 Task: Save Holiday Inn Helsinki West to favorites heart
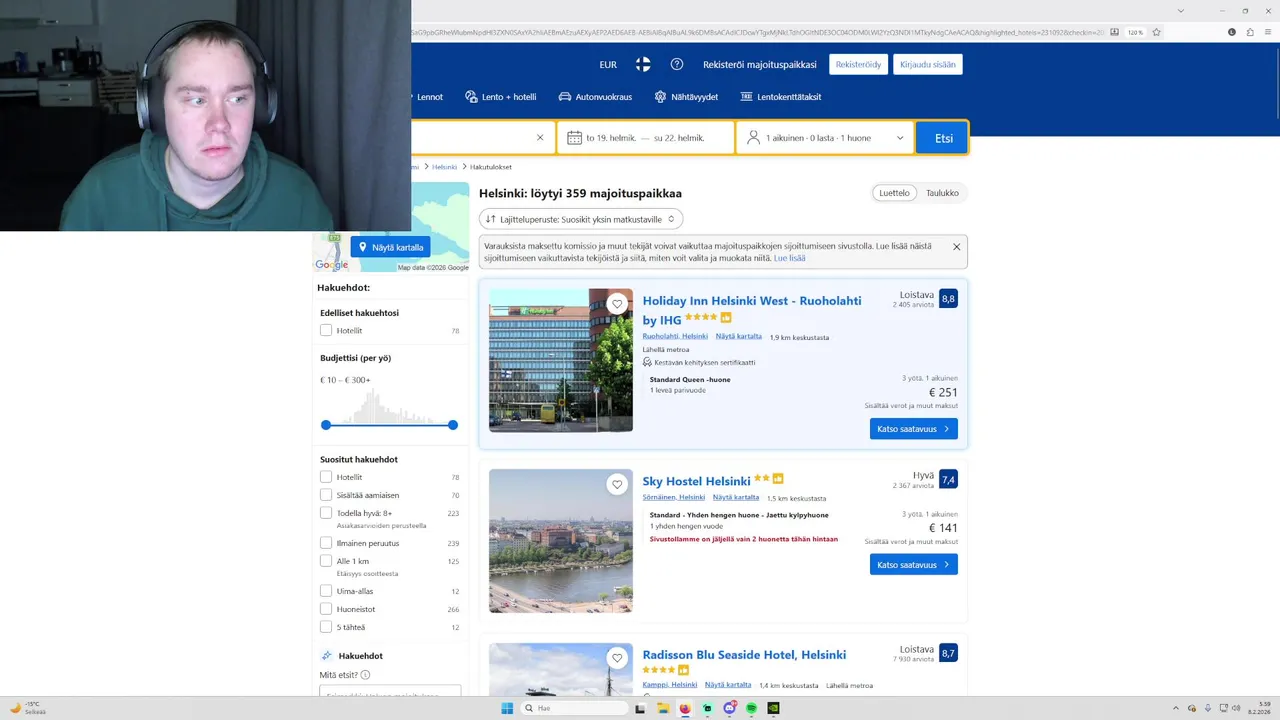pyautogui.click(x=617, y=304)
